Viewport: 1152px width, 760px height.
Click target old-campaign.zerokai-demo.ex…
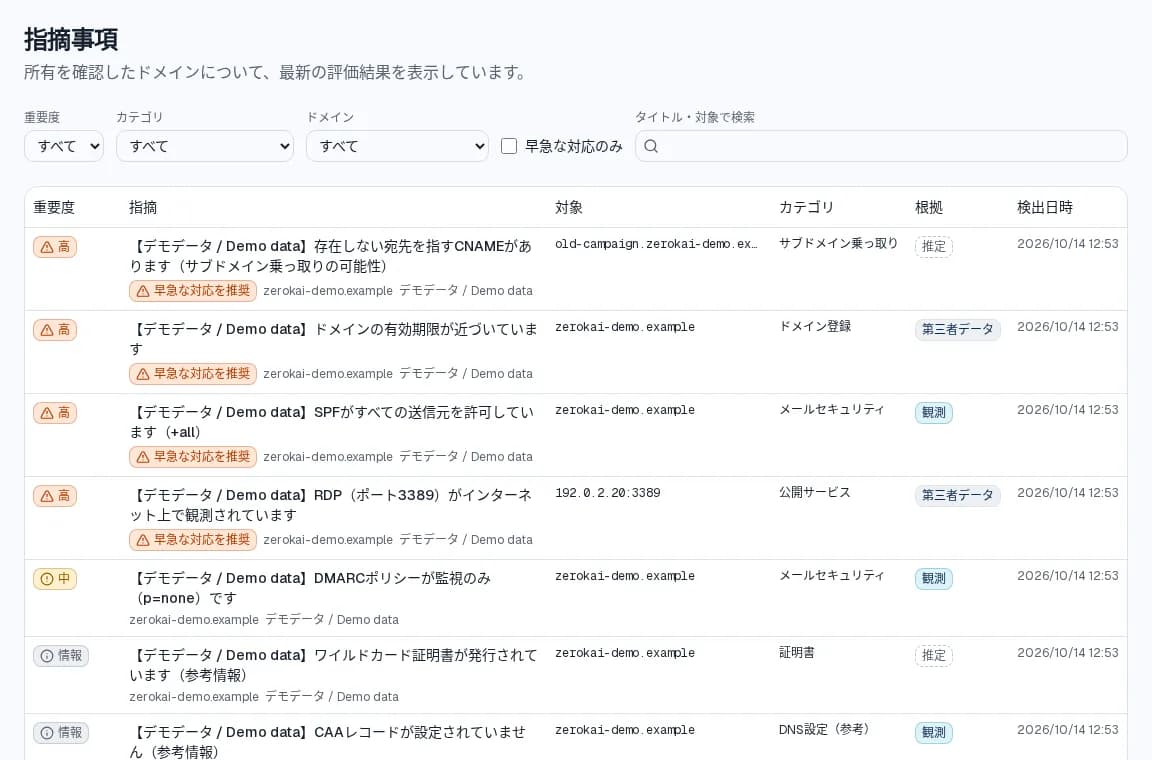(656, 244)
